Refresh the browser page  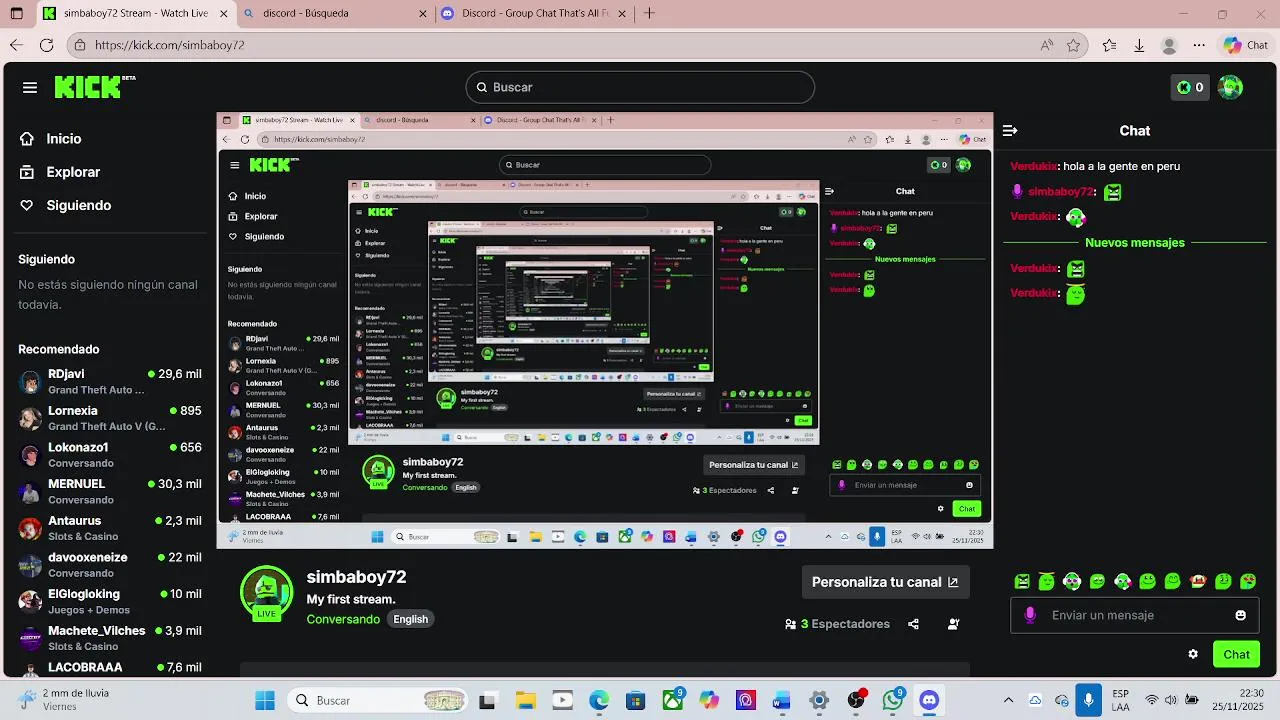pos(46,45)
